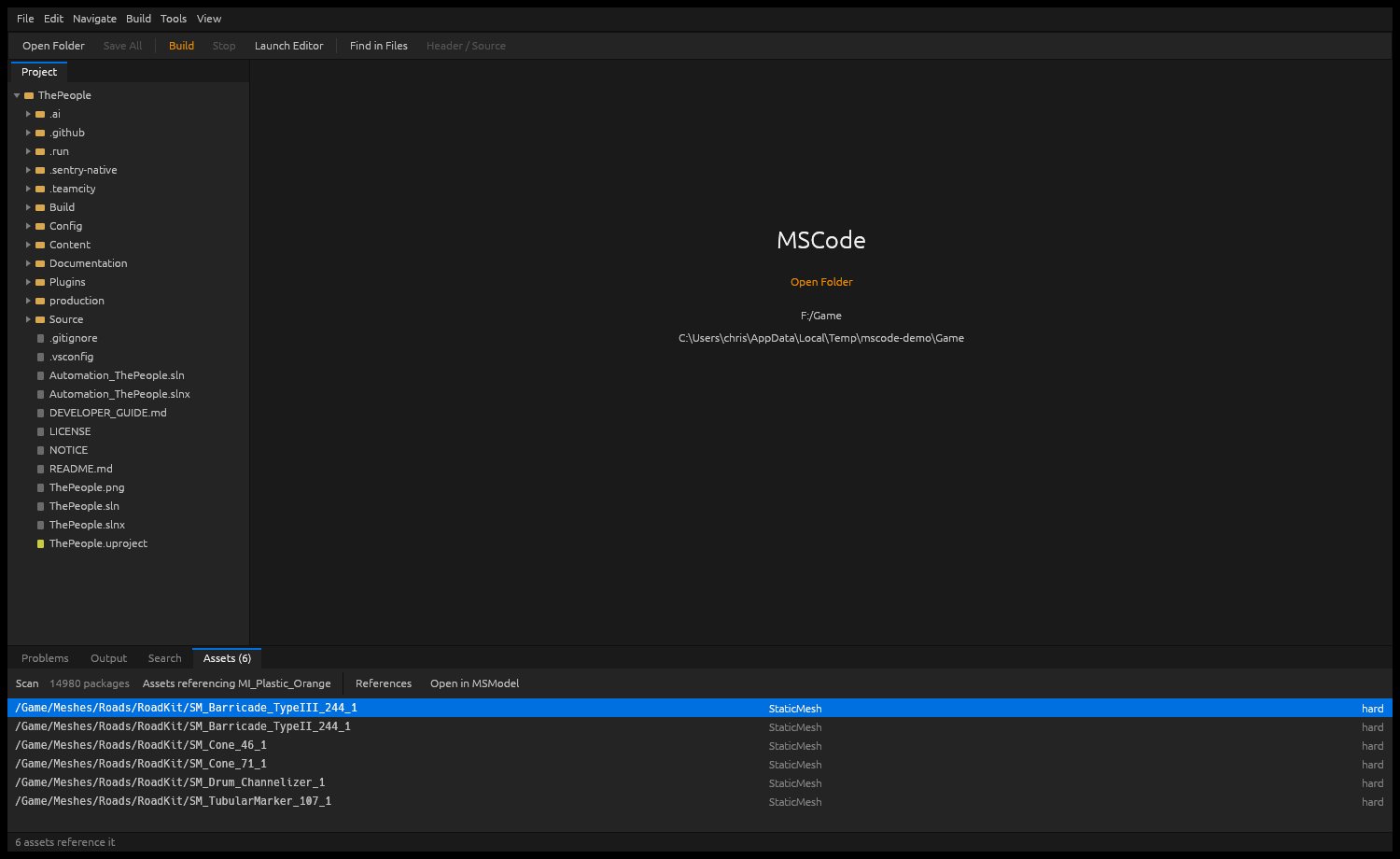
Task: Open the Search panel tab
Action: click(x=164, y=658)
